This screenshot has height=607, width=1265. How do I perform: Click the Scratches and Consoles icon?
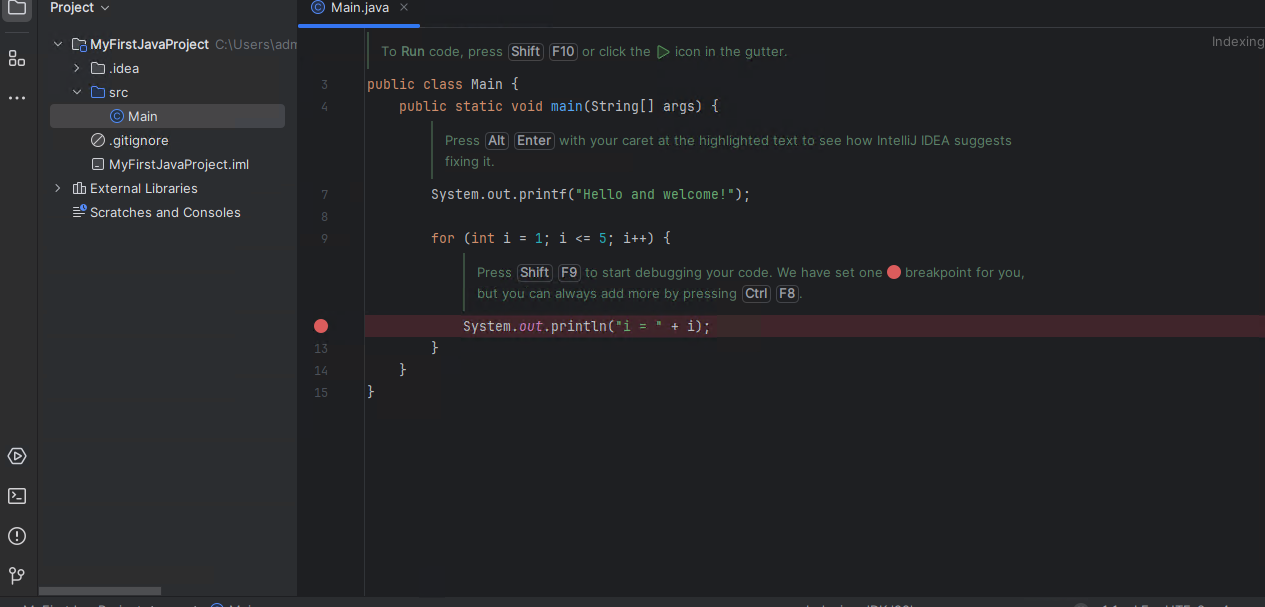tap(78, 212)
